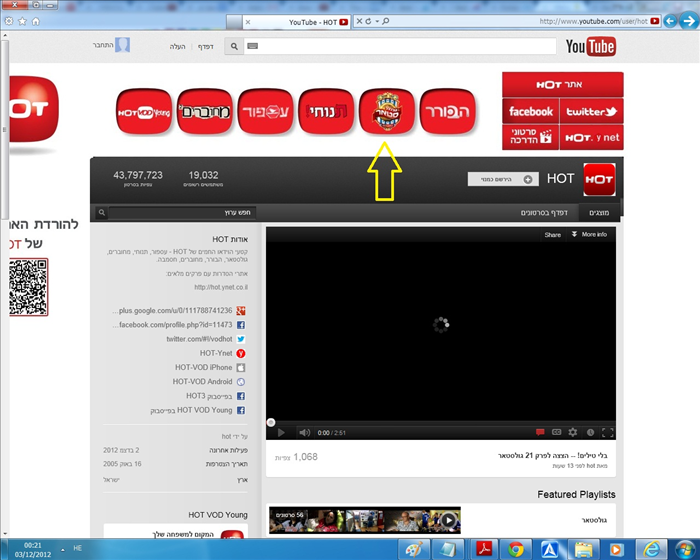This screenshot has height=560, width=700.
Task: Select the דפדף בסרטונים channel tab
Action: [x=544, y=213]
